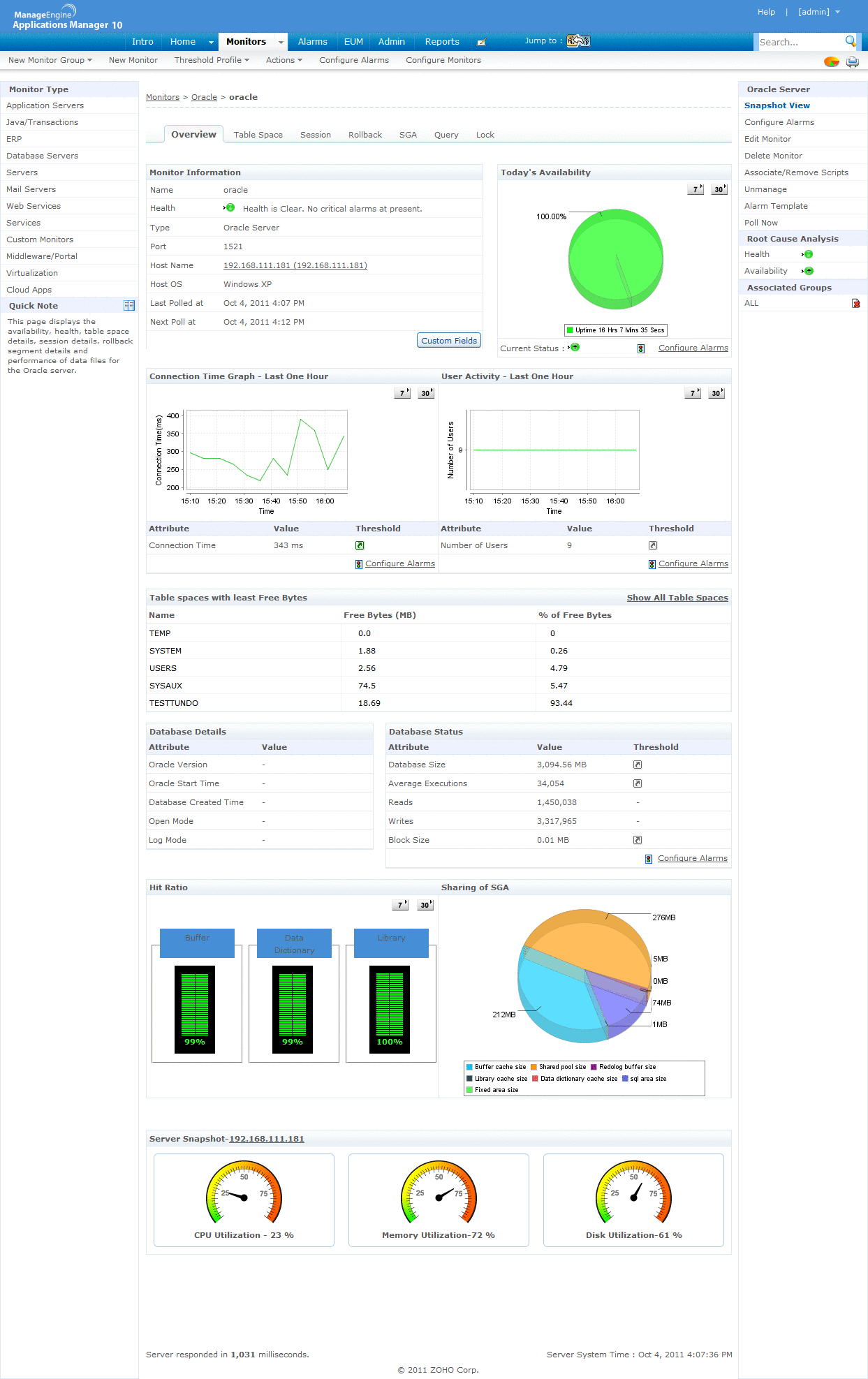The width and height of the screenshot is (868, 1379).
Task: Click the Library hit ratio bar
Action: [390, 1008]
